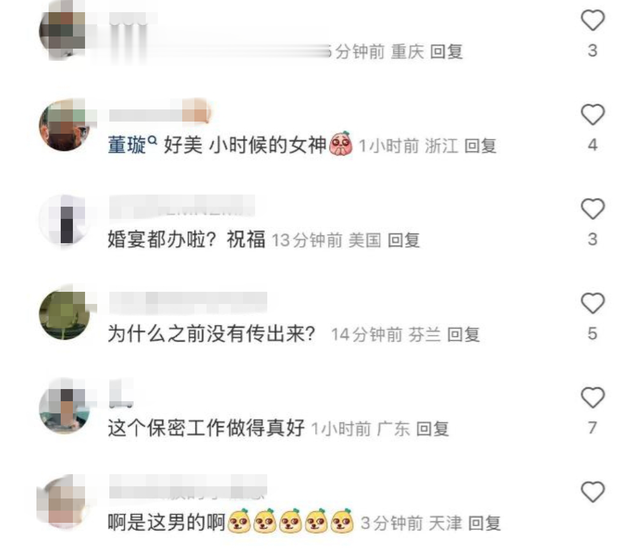Like the Chongqing comment with 3 likes
The image size is (640, 558).
click(592, 20)
